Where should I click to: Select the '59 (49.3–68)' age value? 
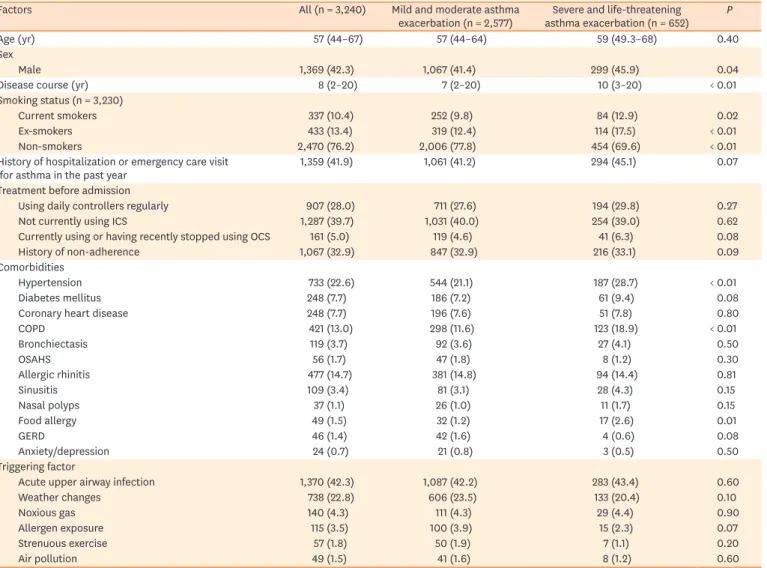pyautogui.click(x=627, y=39)
